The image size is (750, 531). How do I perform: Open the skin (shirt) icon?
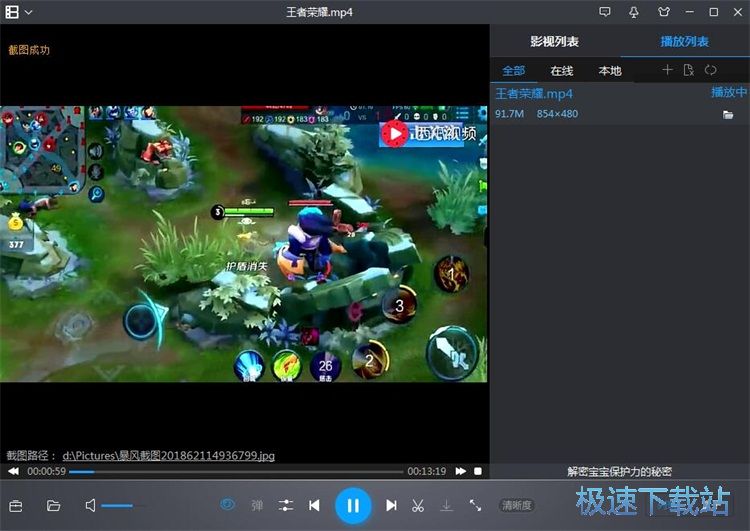click(663, 12)
